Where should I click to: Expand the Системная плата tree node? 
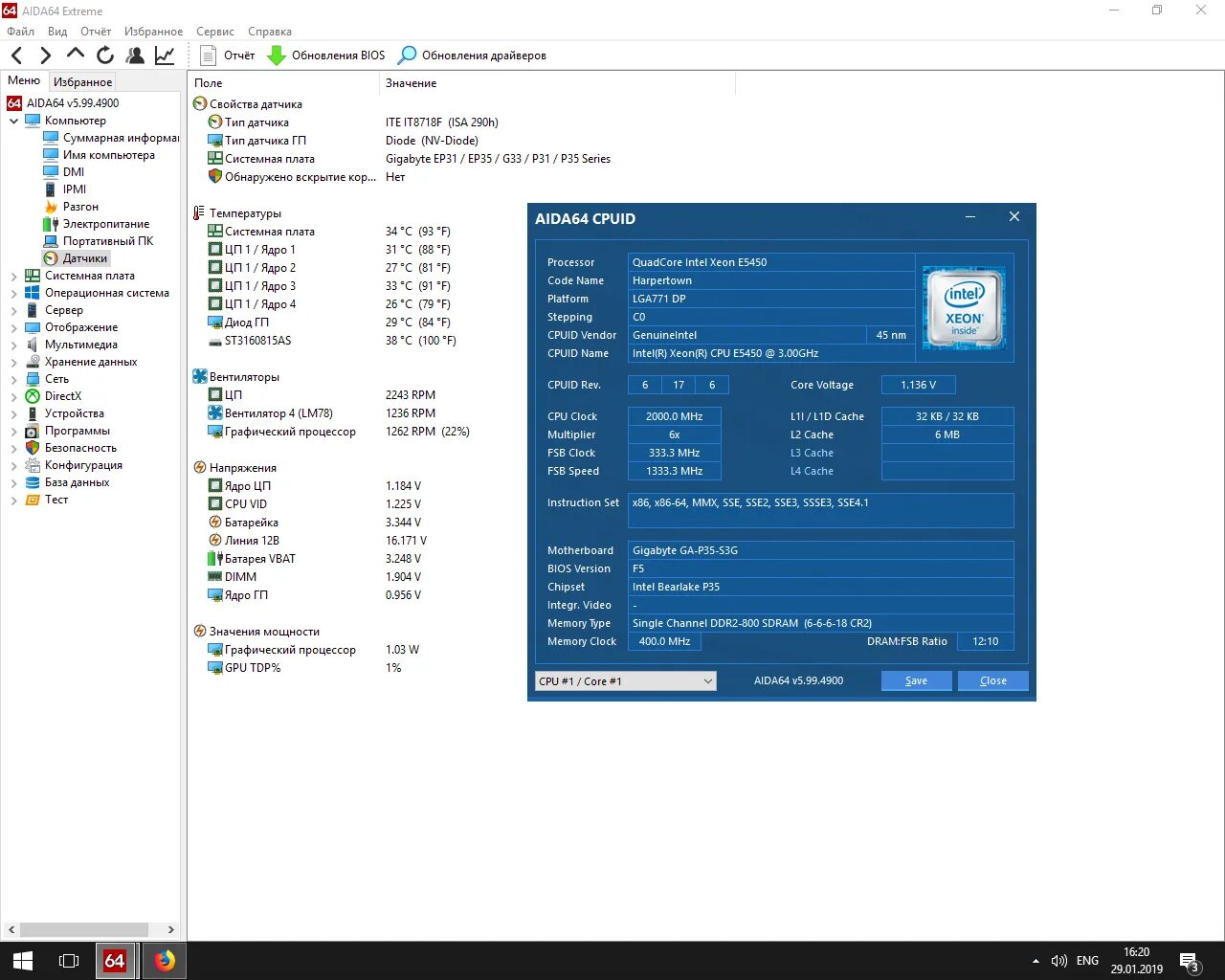pos(14,276)
